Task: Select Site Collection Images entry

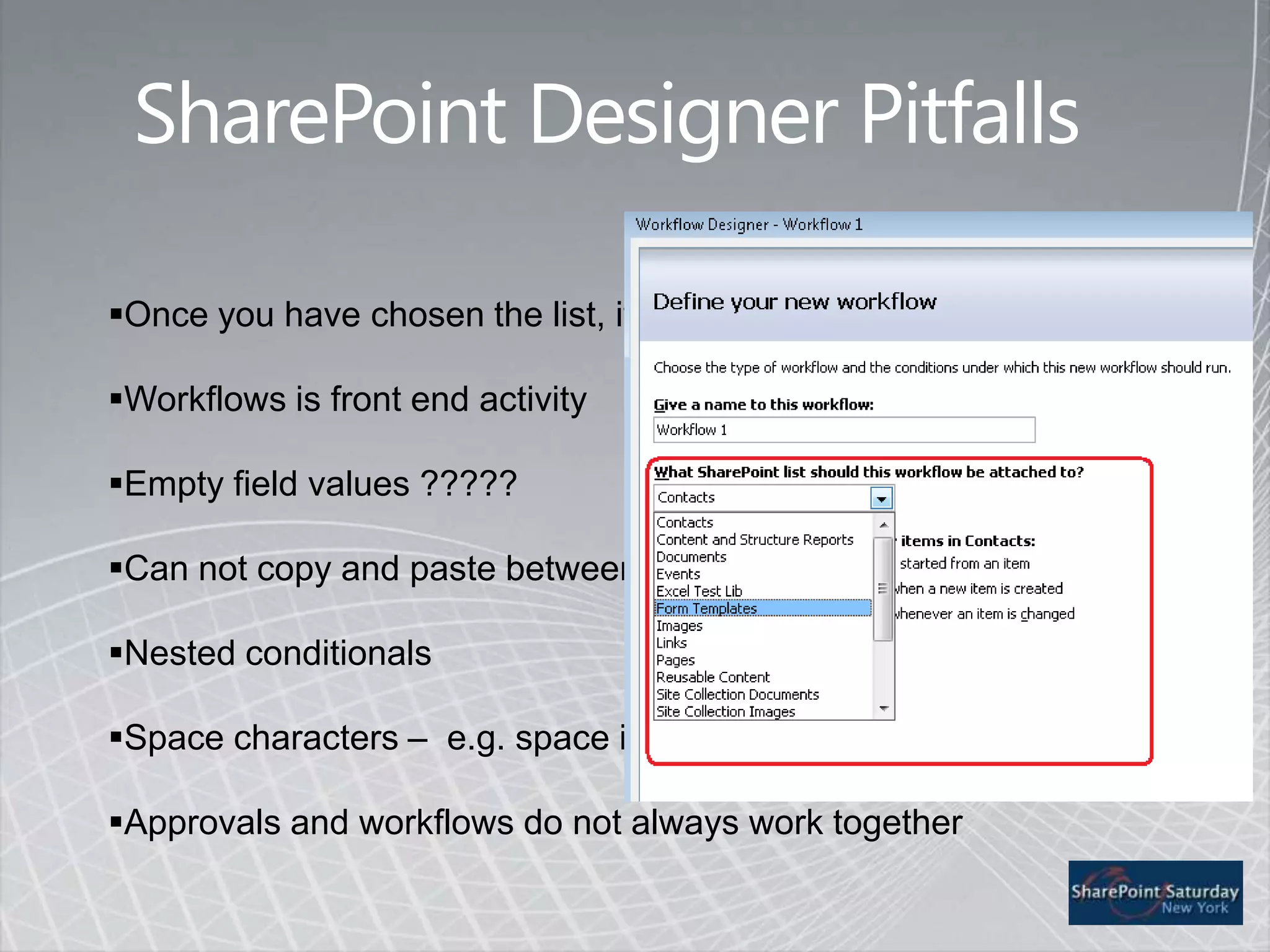Action: pyautogui.click(x=726, y=712)
